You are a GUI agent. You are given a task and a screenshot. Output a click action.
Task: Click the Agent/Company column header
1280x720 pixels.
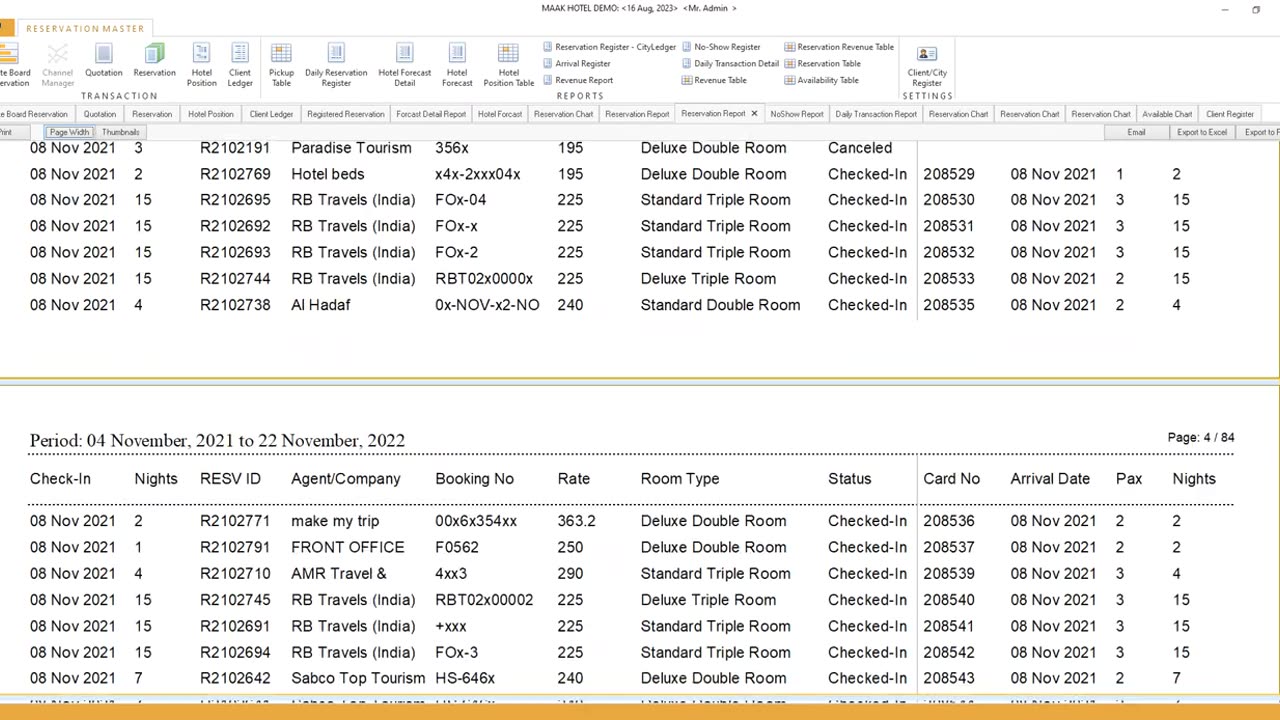pos(345,479)
